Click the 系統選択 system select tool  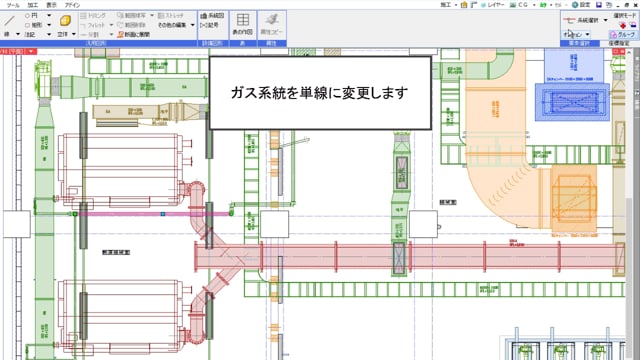(581, 20)
